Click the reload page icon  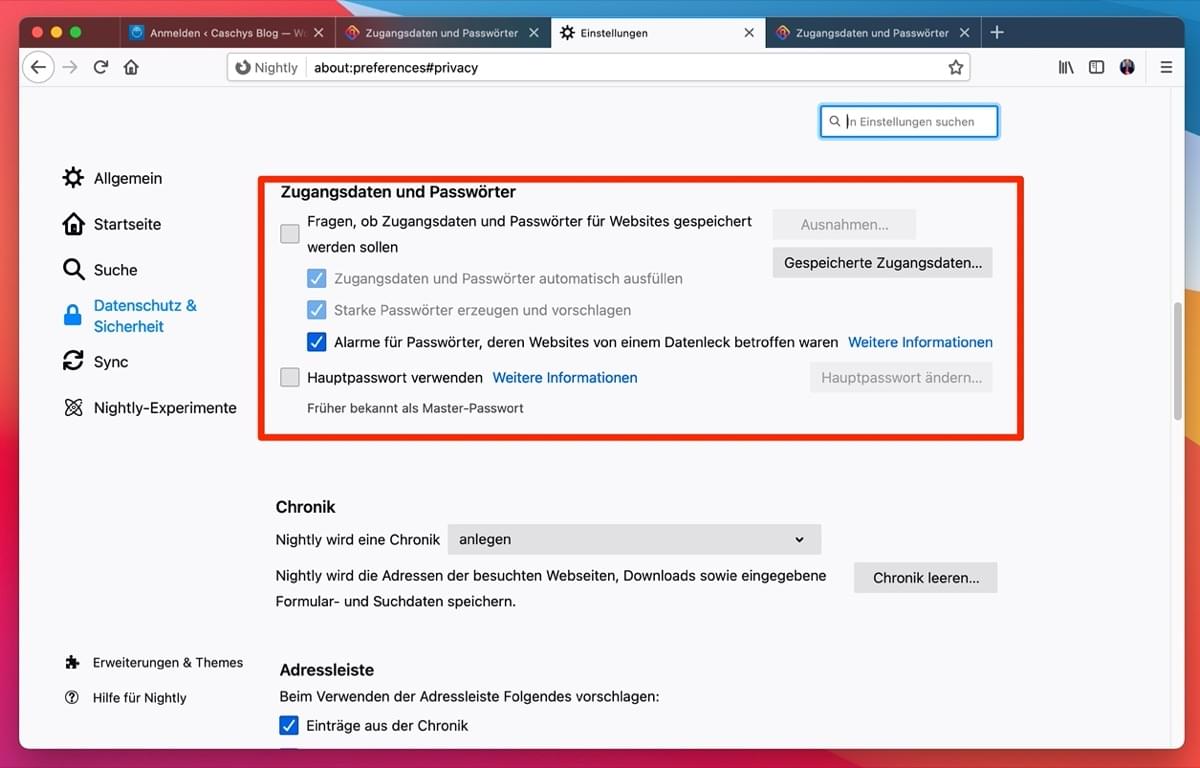100,67
